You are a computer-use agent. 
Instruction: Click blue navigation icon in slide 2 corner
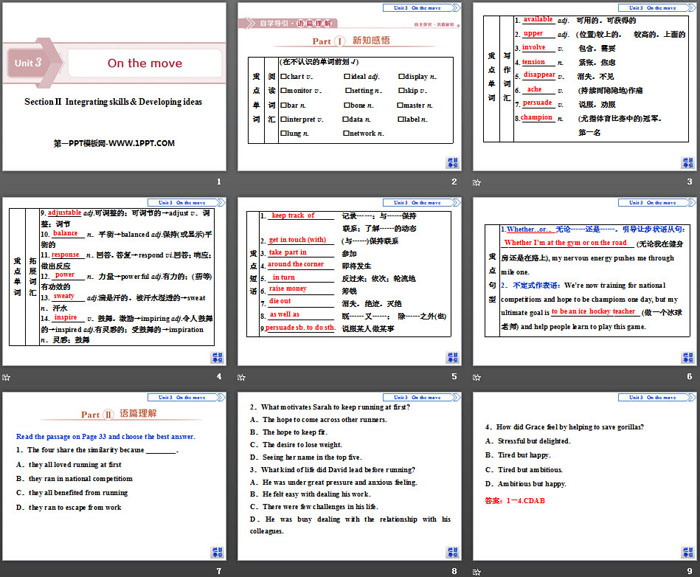coord(453,161)
